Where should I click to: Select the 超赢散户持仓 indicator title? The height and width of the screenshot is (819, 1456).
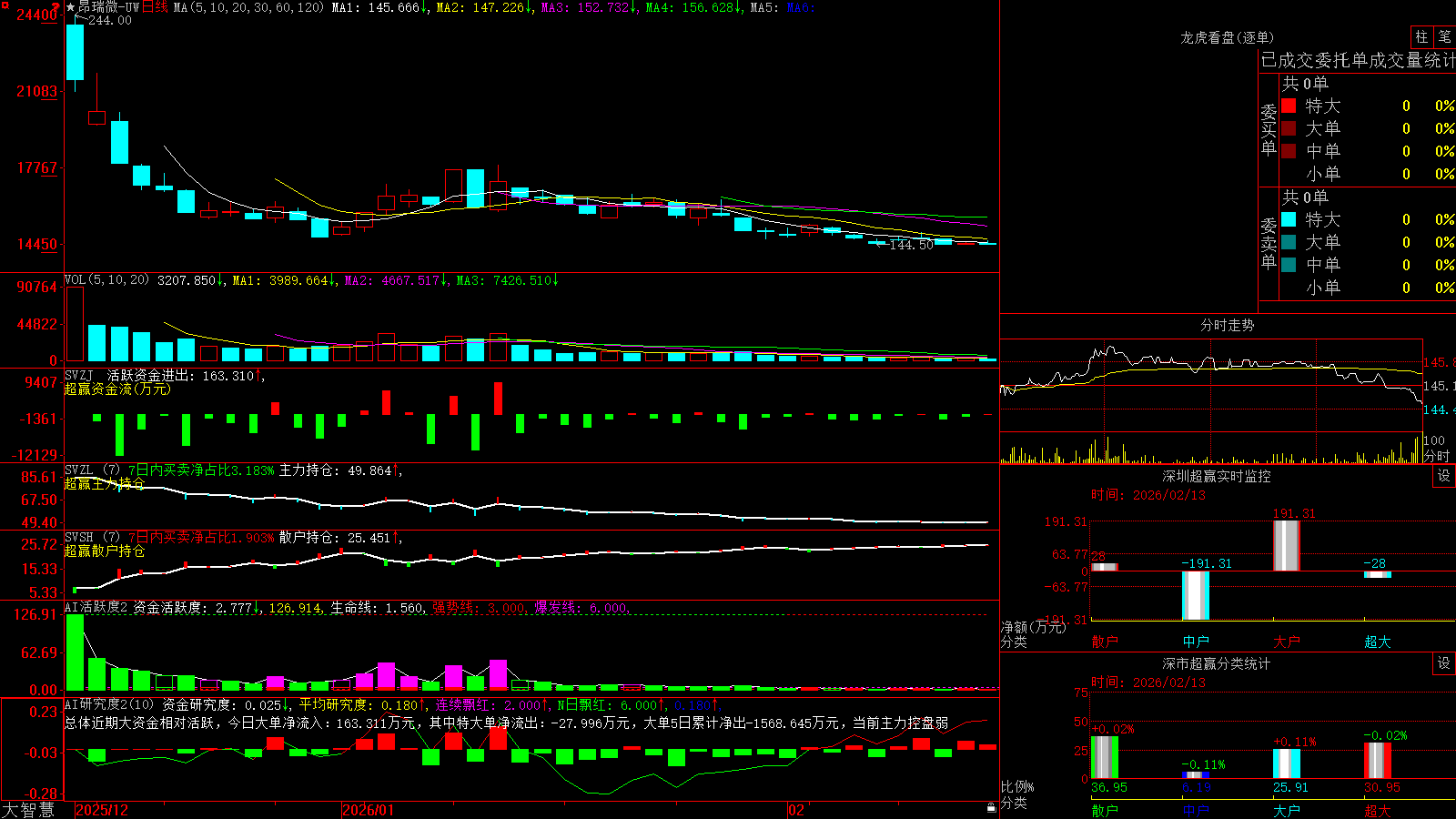(105, 551)
